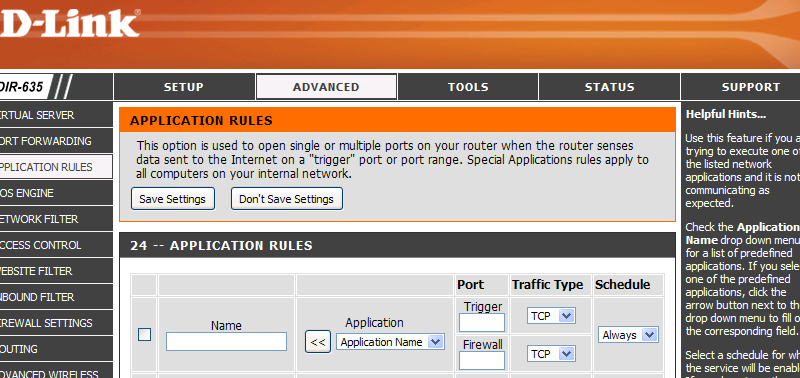
Task: Open the Application Name dropdown
Action: click(x=390, y=342)
